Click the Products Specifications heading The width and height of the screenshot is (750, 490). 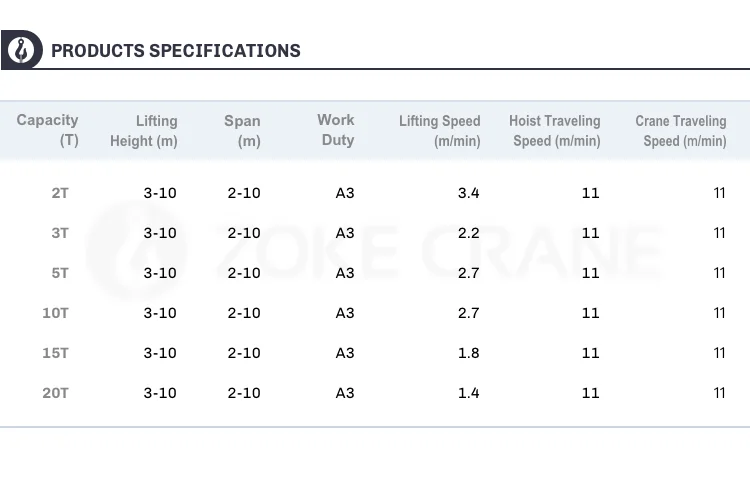175,51
